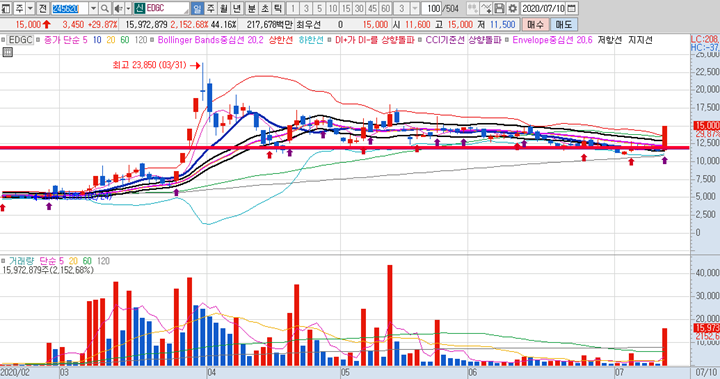Toggle the DI+가 DI-를 상향돌파 legend marker
Viewport: 720px width, 379px height.
click(329, 40)
